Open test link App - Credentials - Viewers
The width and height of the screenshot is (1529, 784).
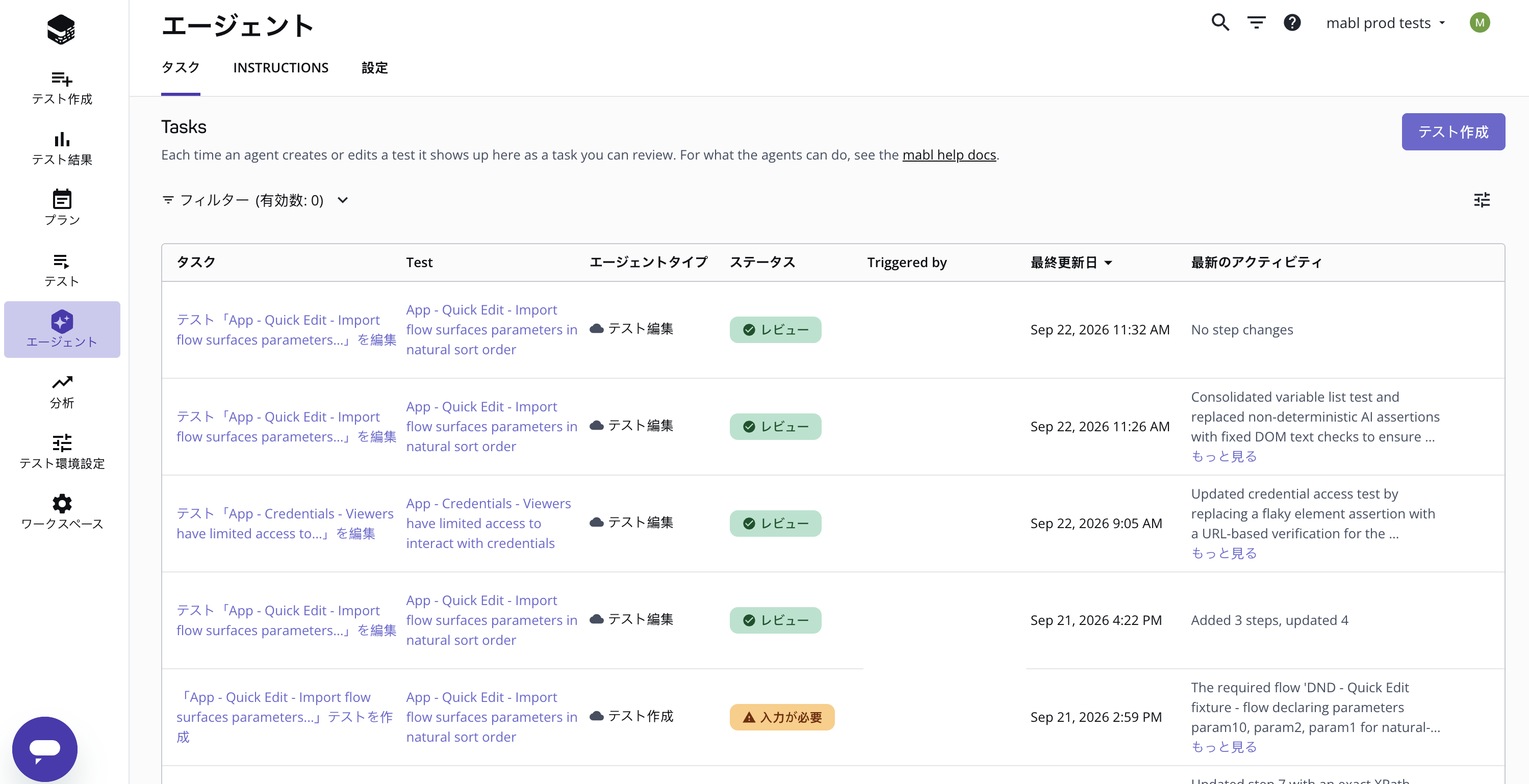click(489, 523)
